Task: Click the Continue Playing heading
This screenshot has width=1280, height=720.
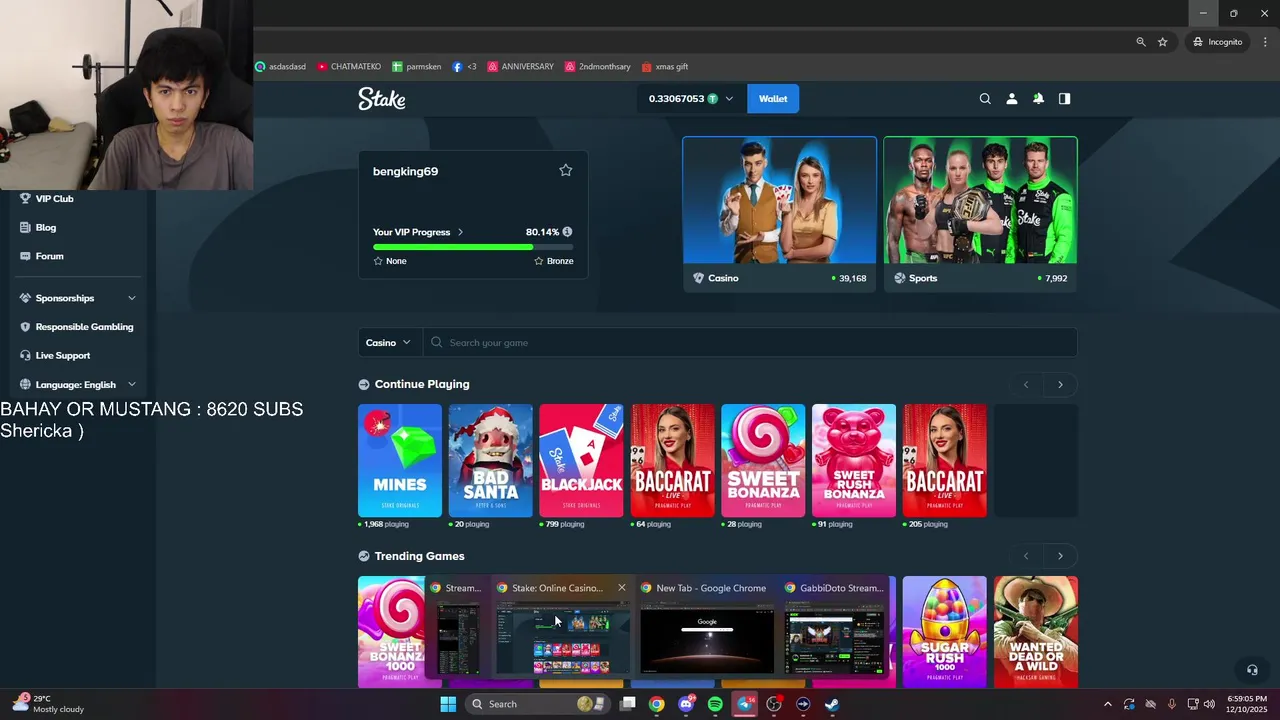Action: (x=422, y=384)
